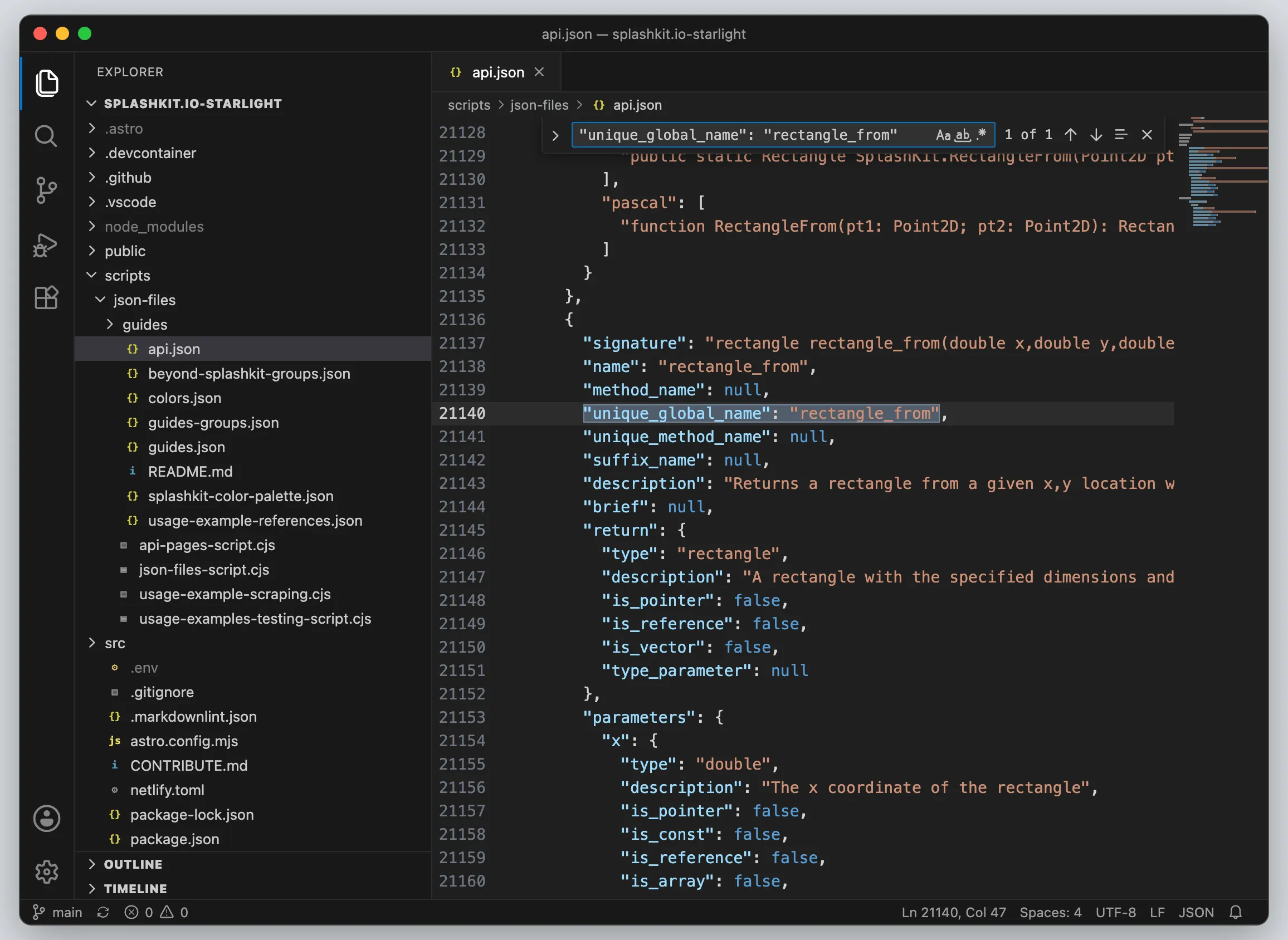Image resolution: width=1288 pixels, height=940 pixels.
Task: Open netlify.toml file
Action: click(253, 790)
